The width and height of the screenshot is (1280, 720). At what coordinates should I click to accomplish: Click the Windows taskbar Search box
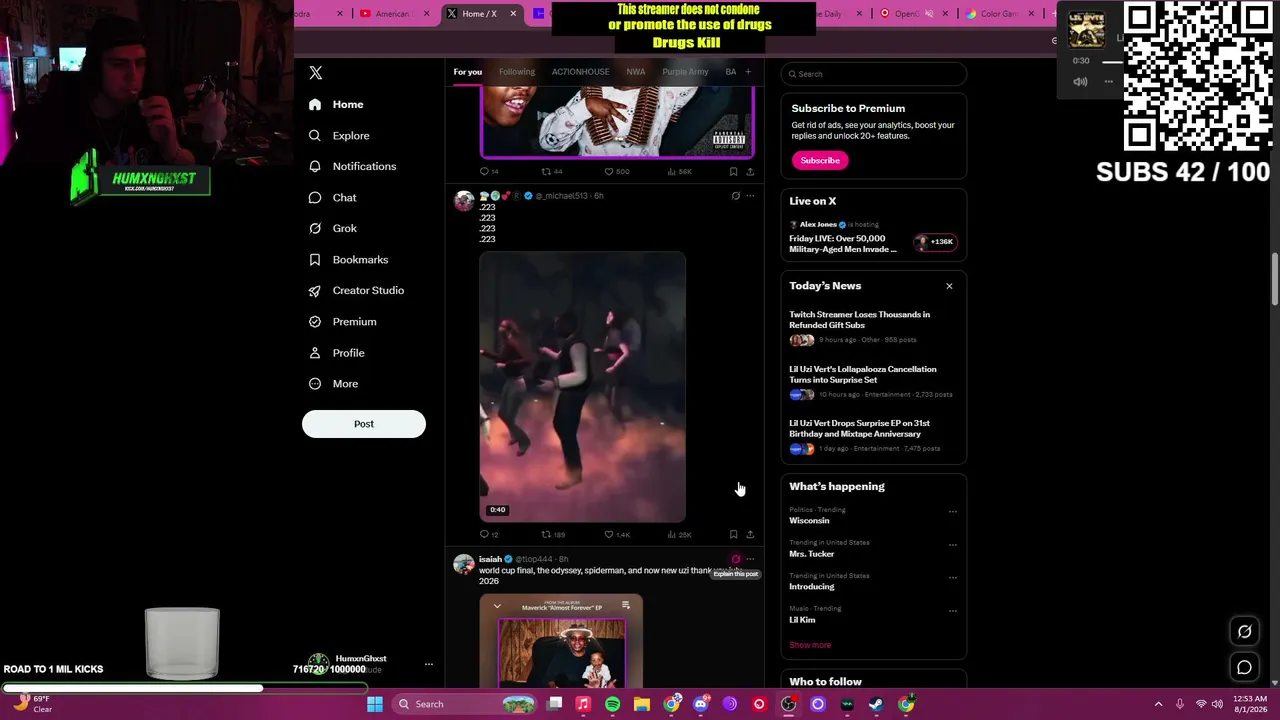coord(465,704)
